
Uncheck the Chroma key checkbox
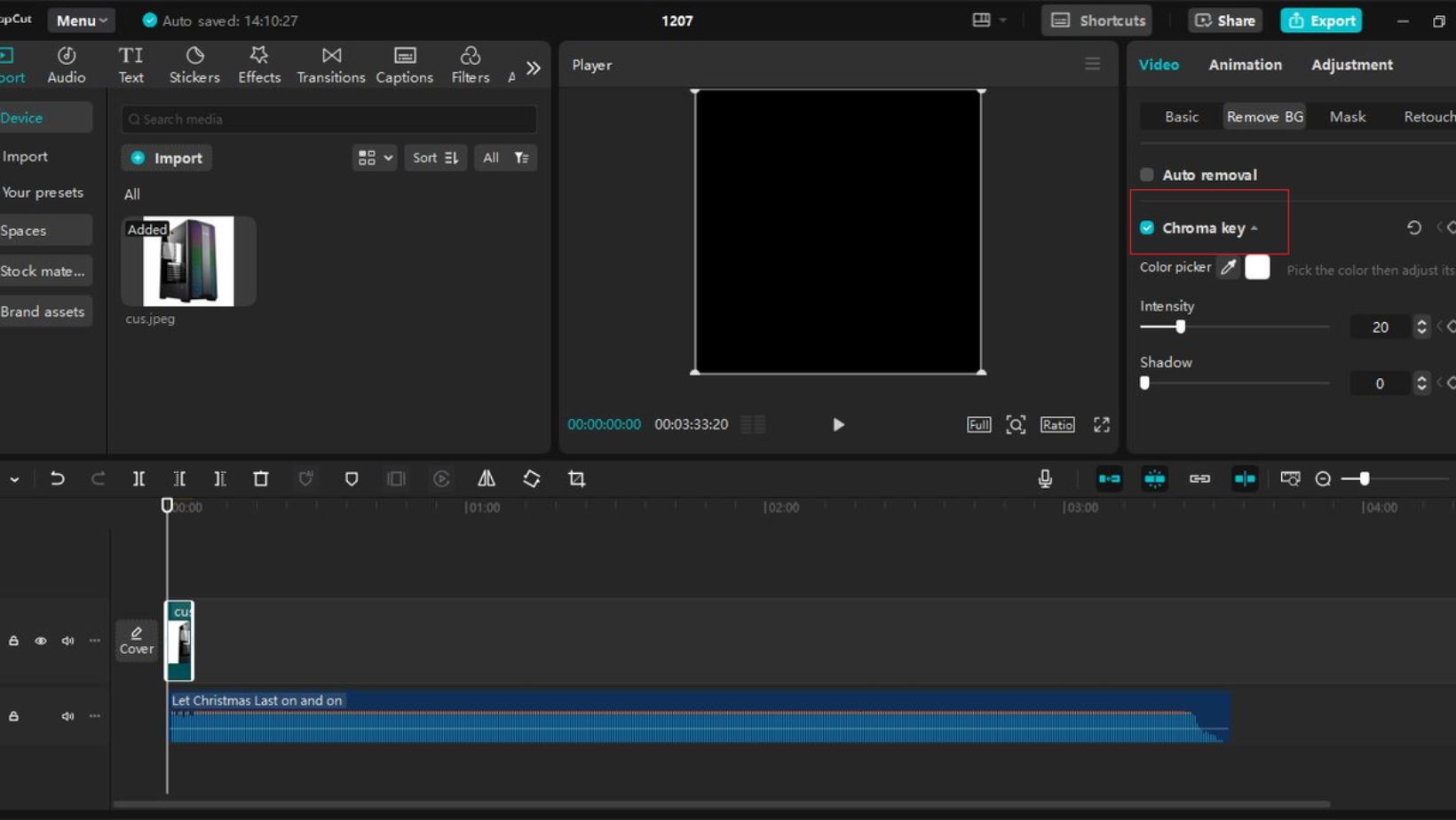[1147, 228]
